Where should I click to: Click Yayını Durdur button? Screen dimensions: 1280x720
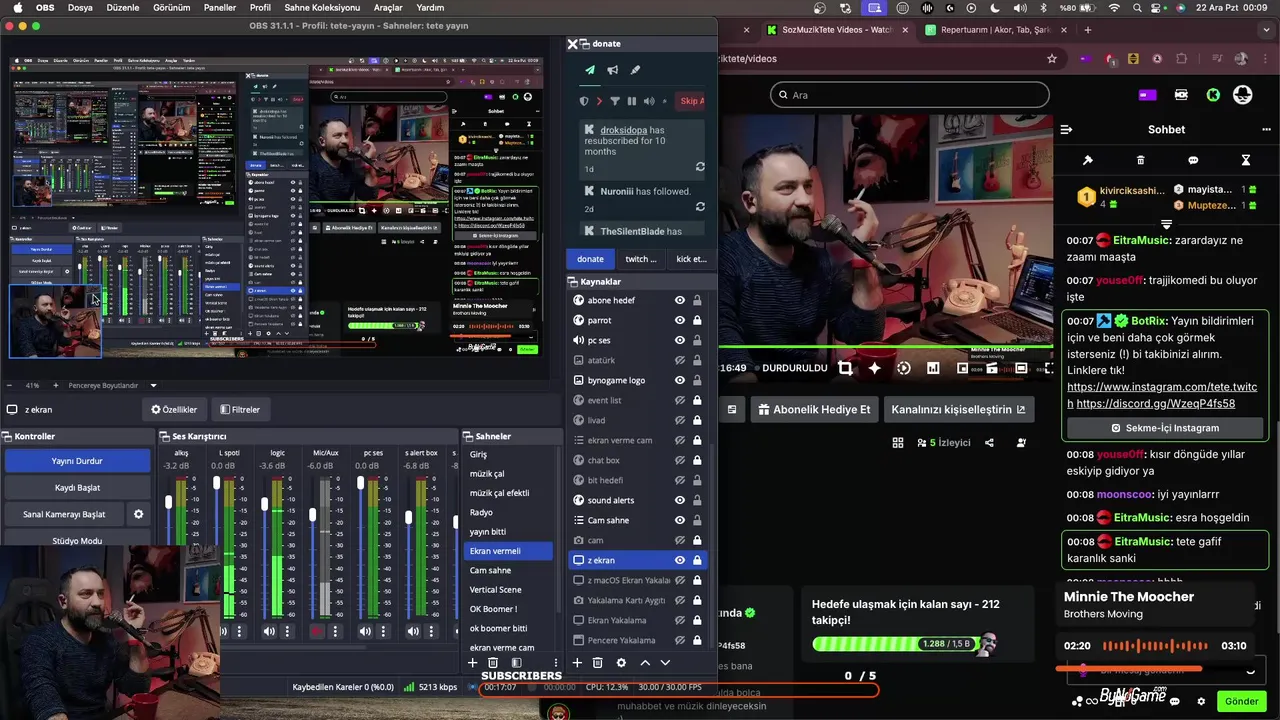click(77, 461)
